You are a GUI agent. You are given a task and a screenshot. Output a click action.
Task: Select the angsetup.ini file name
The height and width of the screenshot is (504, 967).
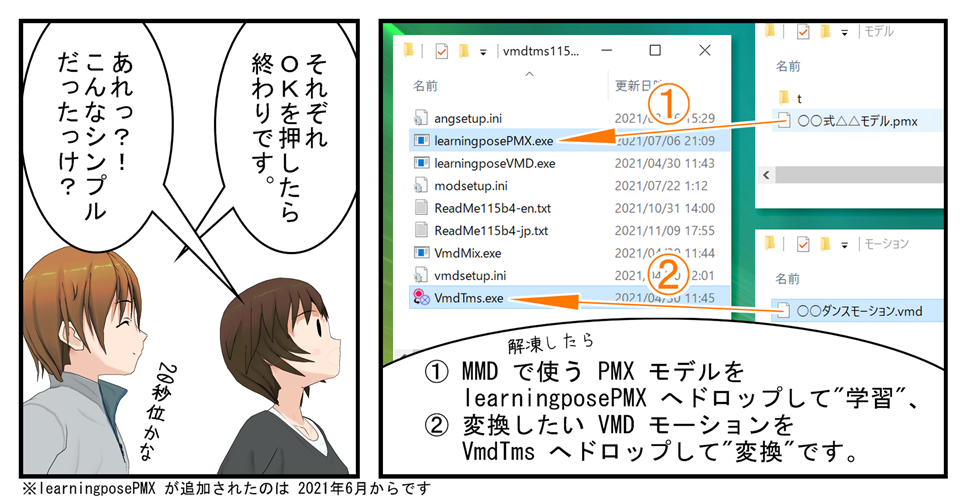[x=468, y=118]
